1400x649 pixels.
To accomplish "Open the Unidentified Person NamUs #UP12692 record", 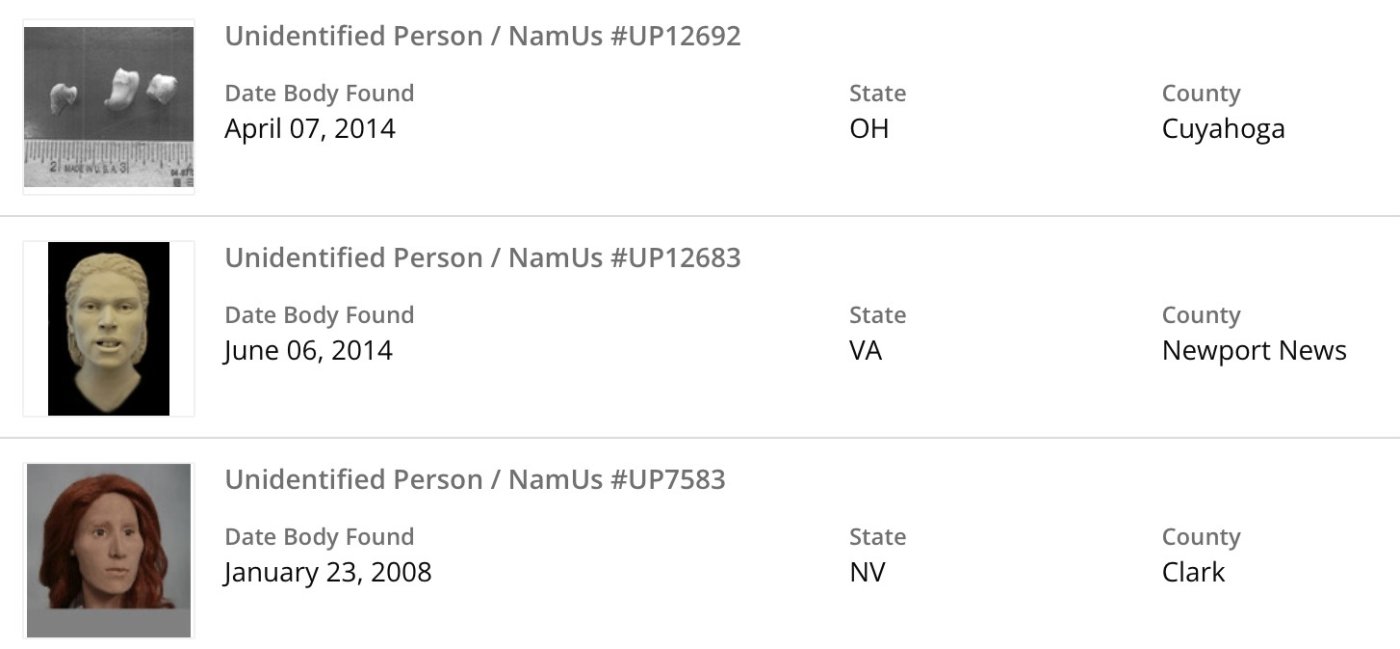I will [482, 37].
